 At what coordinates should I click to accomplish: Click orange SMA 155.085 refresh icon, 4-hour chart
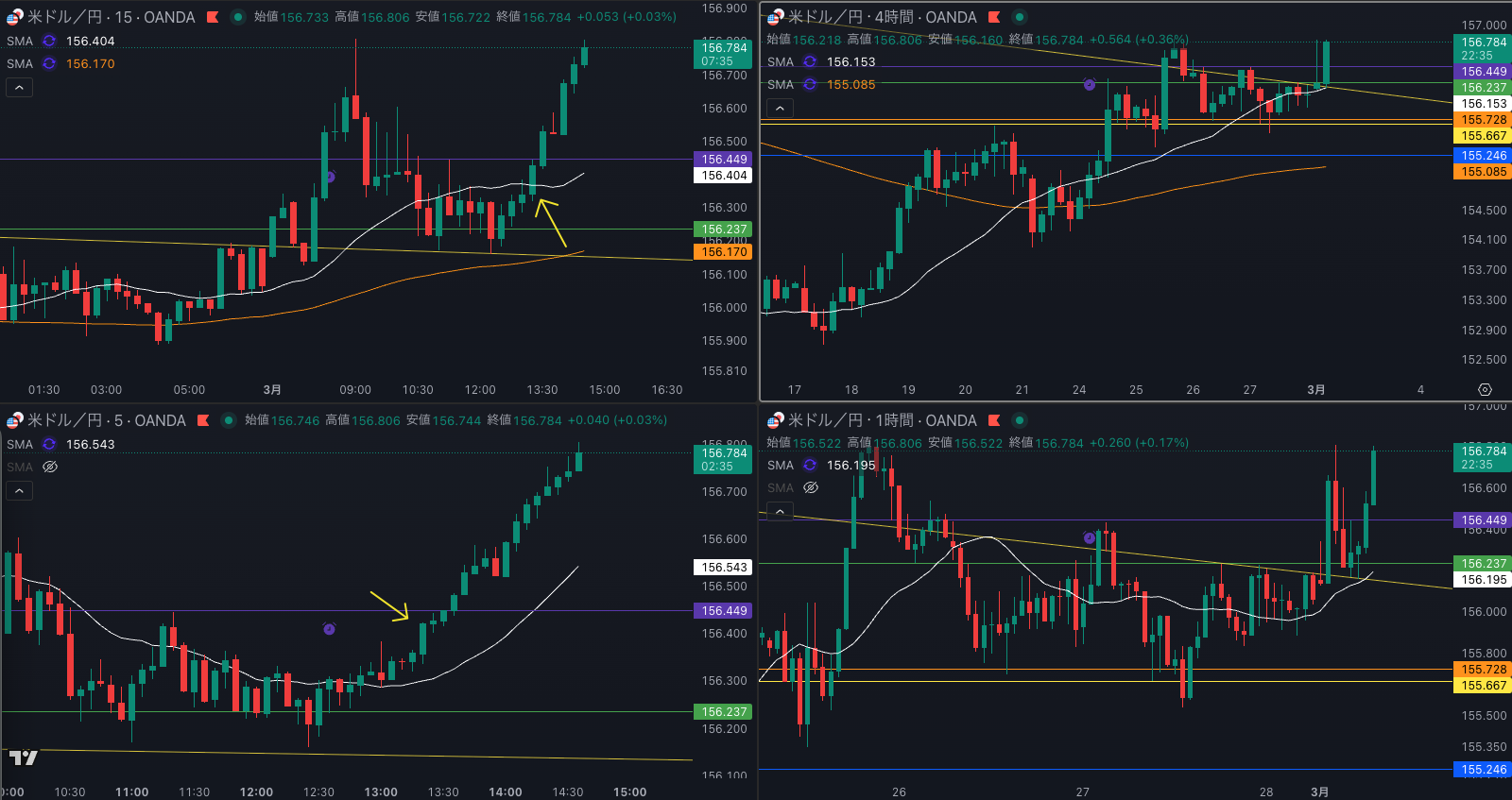click(x=810, y=84)
